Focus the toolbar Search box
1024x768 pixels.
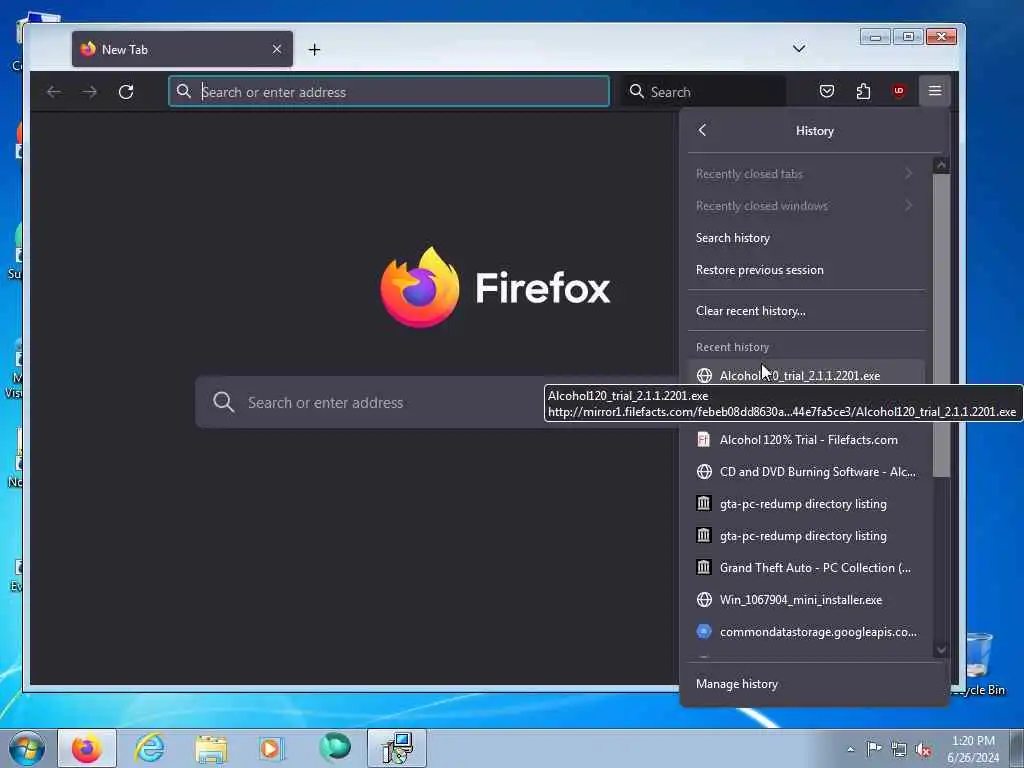[x=703, y=91]
